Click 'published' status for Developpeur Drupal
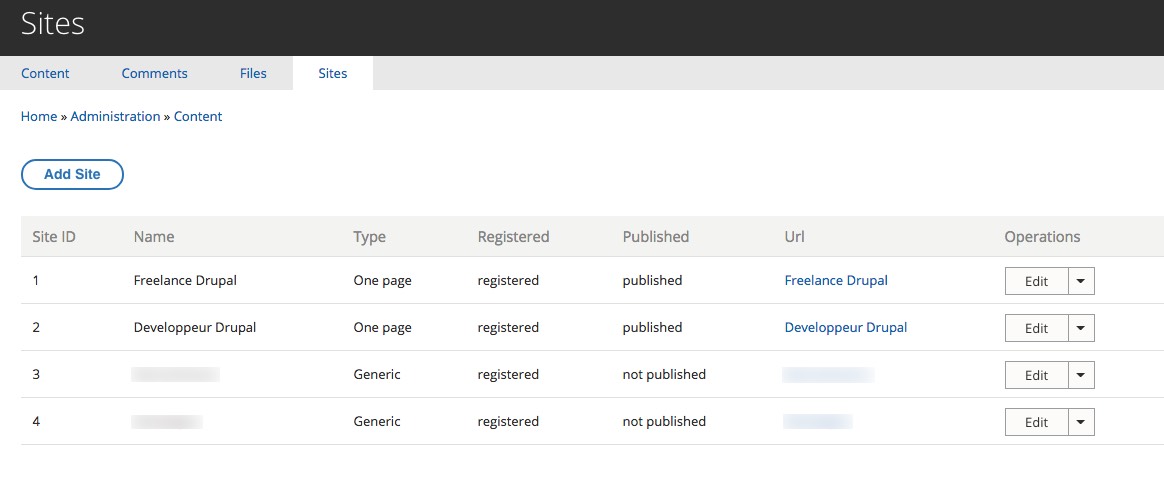Image resolution: width=1164 pixels, height=484 pixels. click(653, 327)
